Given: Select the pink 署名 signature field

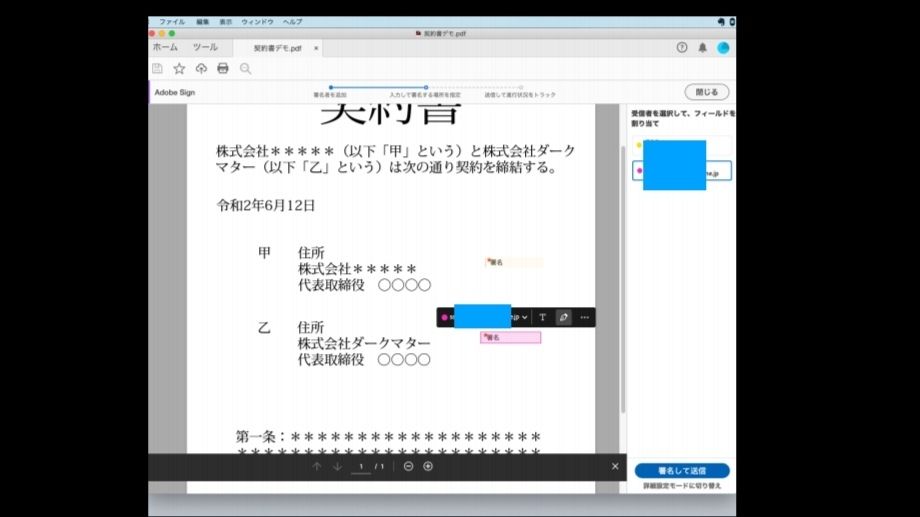Looking at the screenshot, I should tap(510, 337).
